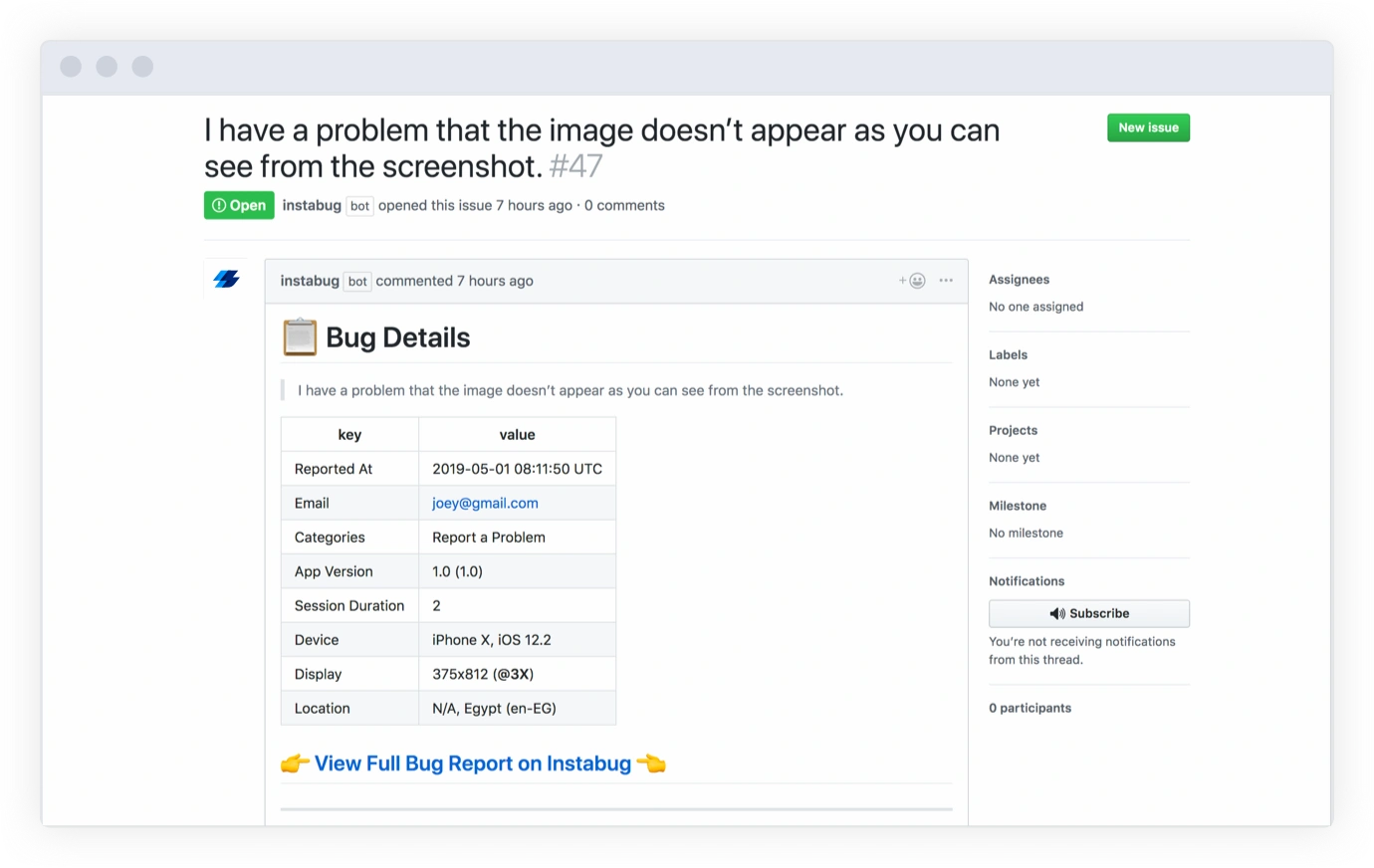Click the clipboard emoji beside Bug Details
The height and width of the screenshot is (868, 1374).
coord(300,337)
